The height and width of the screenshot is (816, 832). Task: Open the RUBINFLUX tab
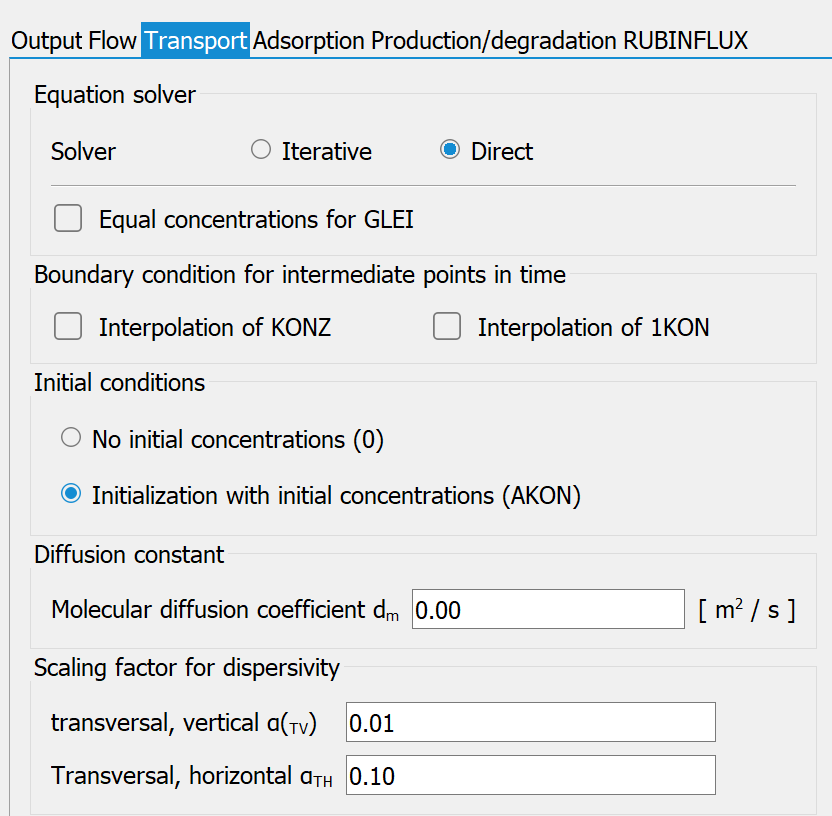685,40
